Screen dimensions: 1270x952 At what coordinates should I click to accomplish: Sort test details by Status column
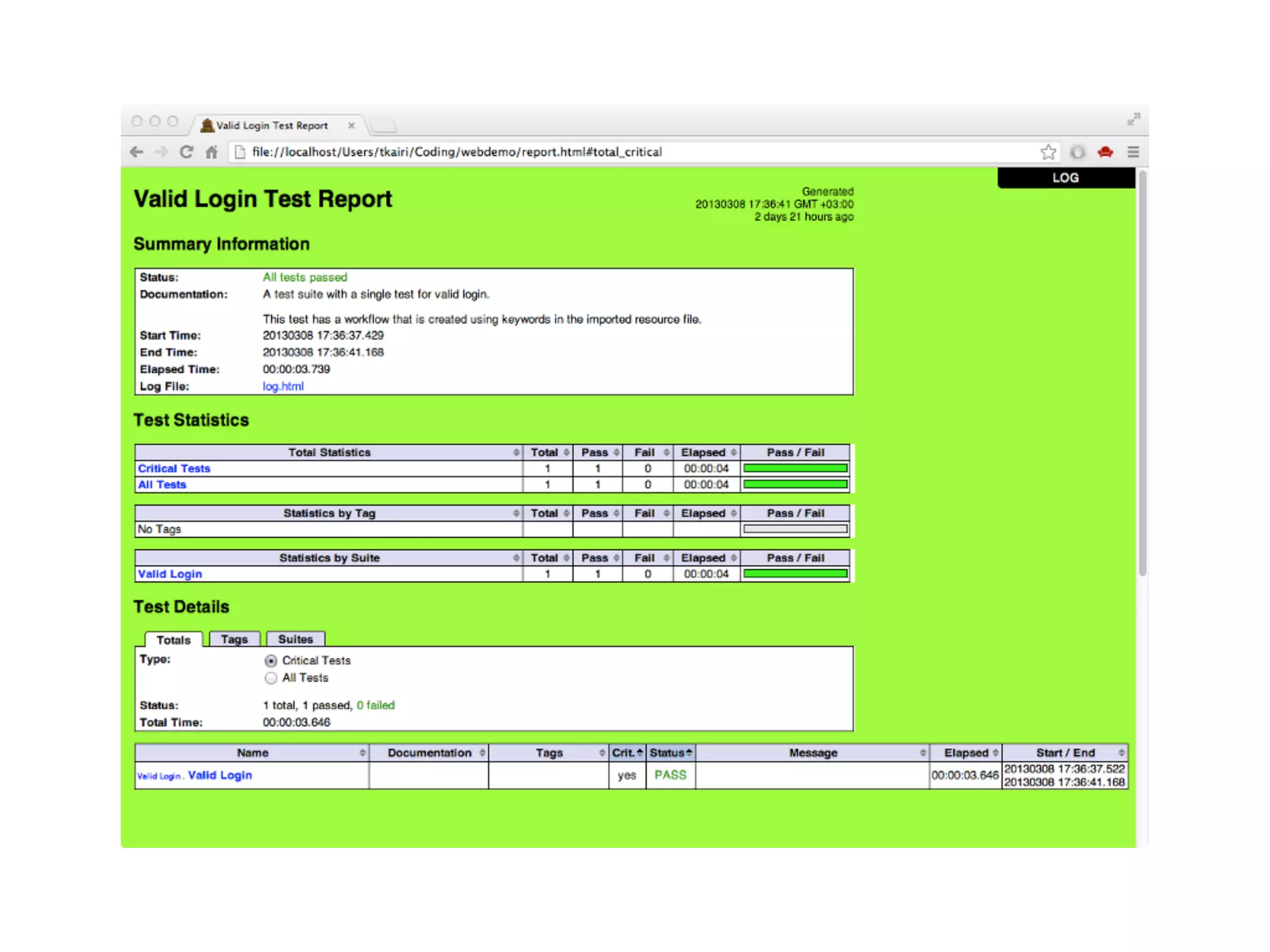point(670,752)
